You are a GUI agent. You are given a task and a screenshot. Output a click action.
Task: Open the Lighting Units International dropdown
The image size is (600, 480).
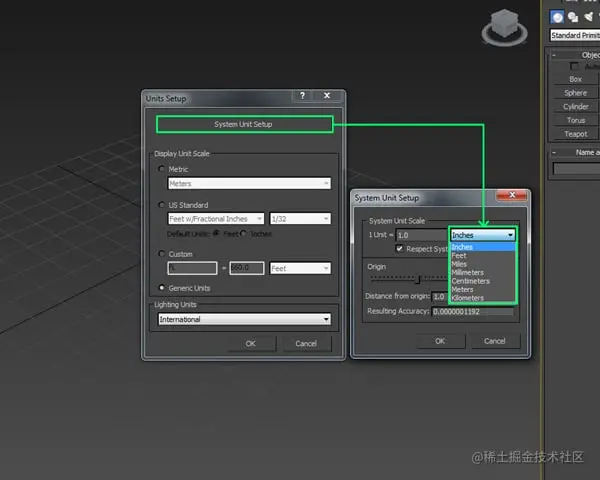[x=245, y=319]
